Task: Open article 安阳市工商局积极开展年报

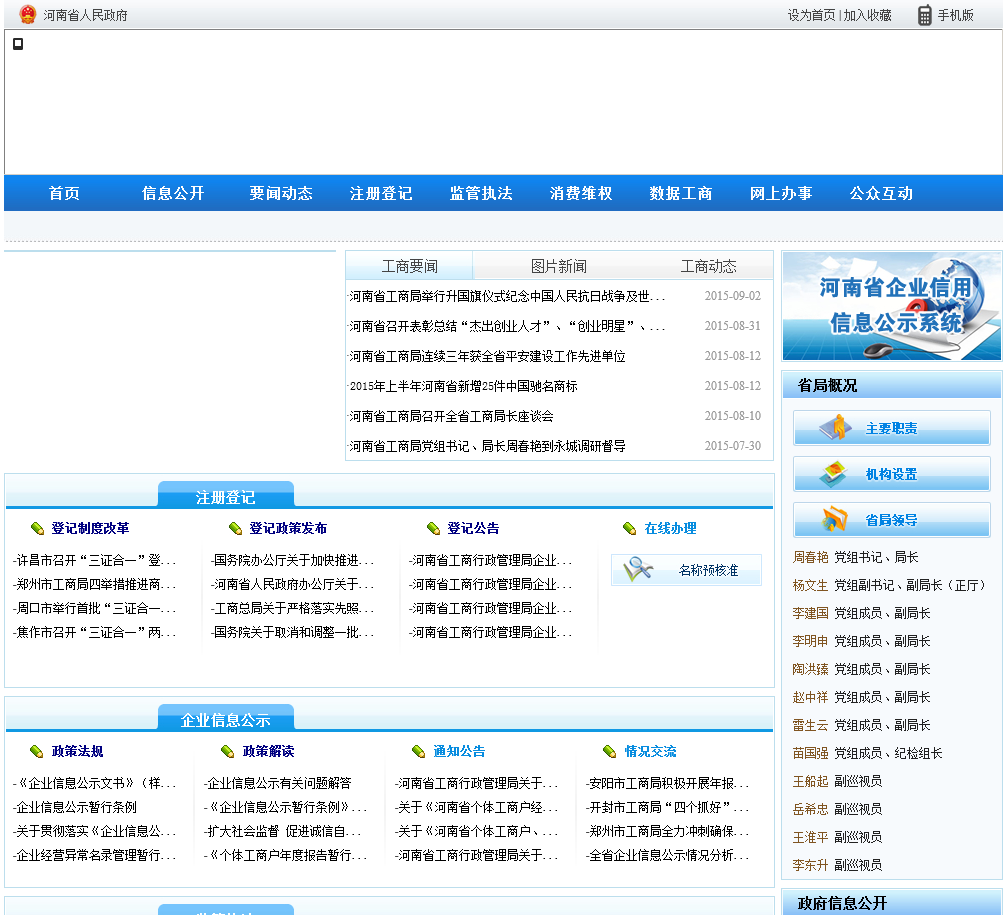Action: point(668,783)
